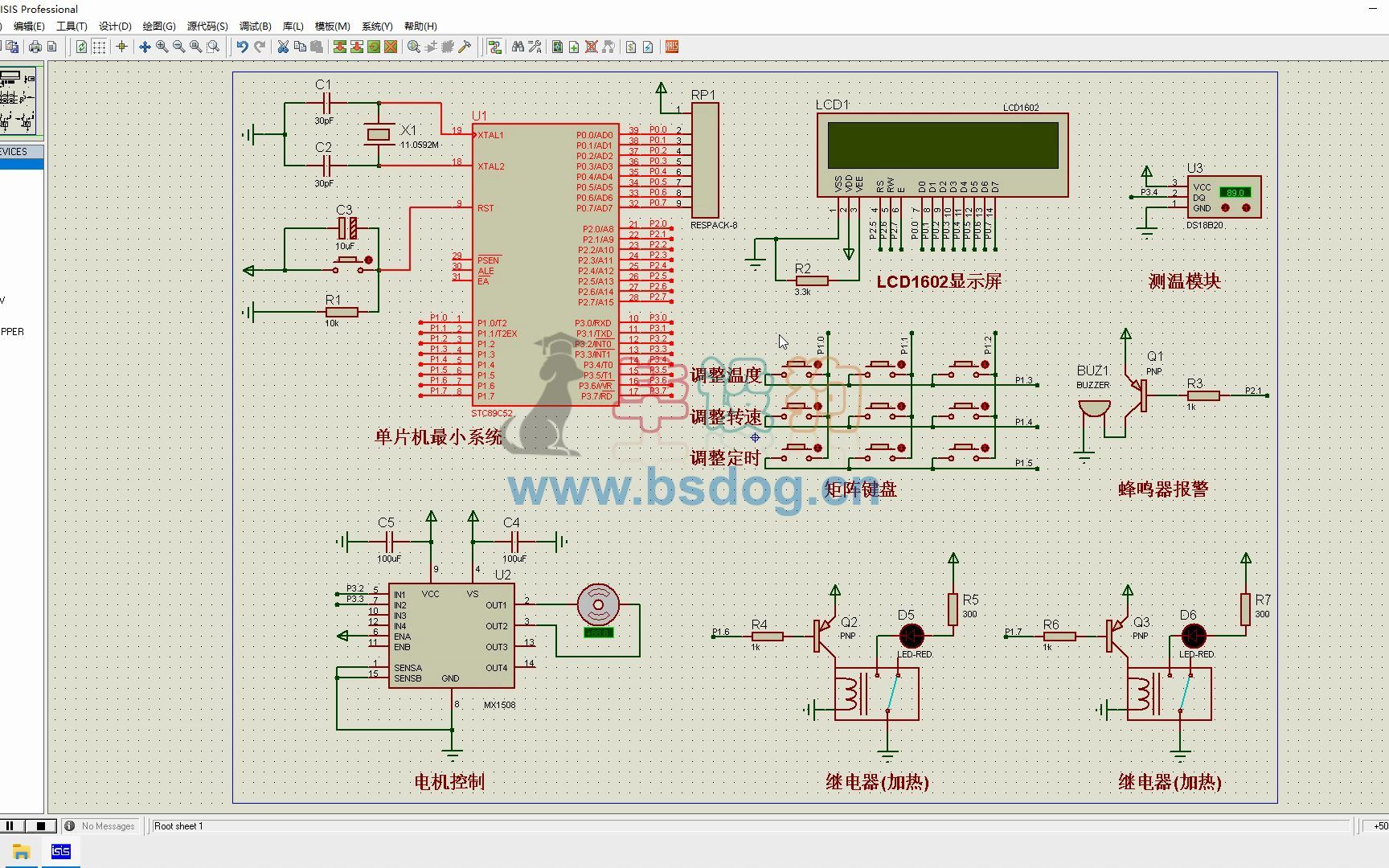Select the motor connected to U2 OUT1

pos(598,604)
